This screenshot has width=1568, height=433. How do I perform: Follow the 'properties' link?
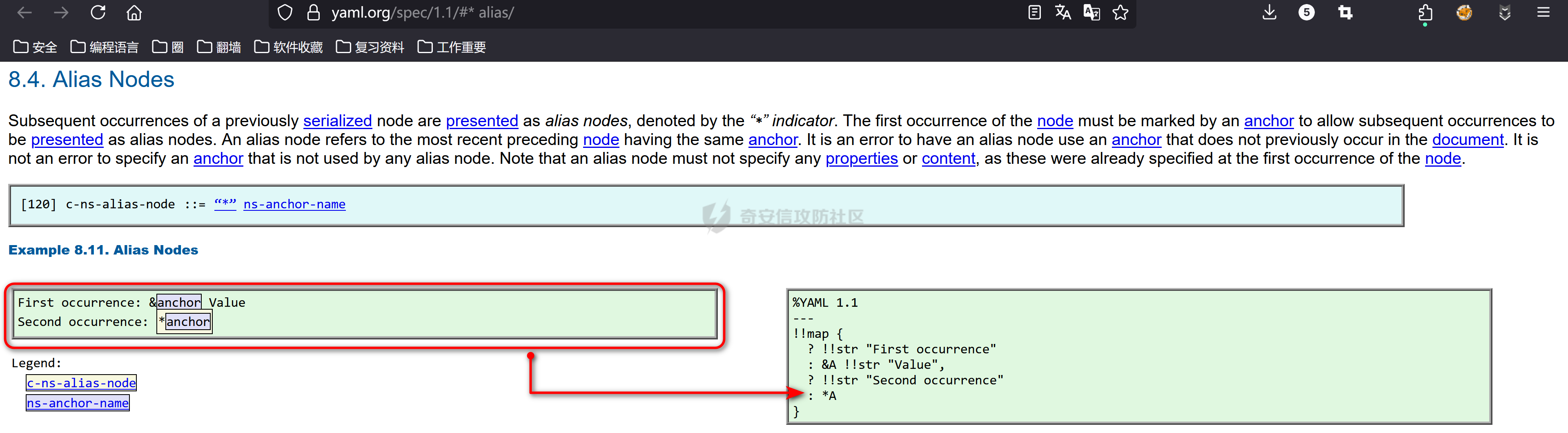(x=861, y=158)
